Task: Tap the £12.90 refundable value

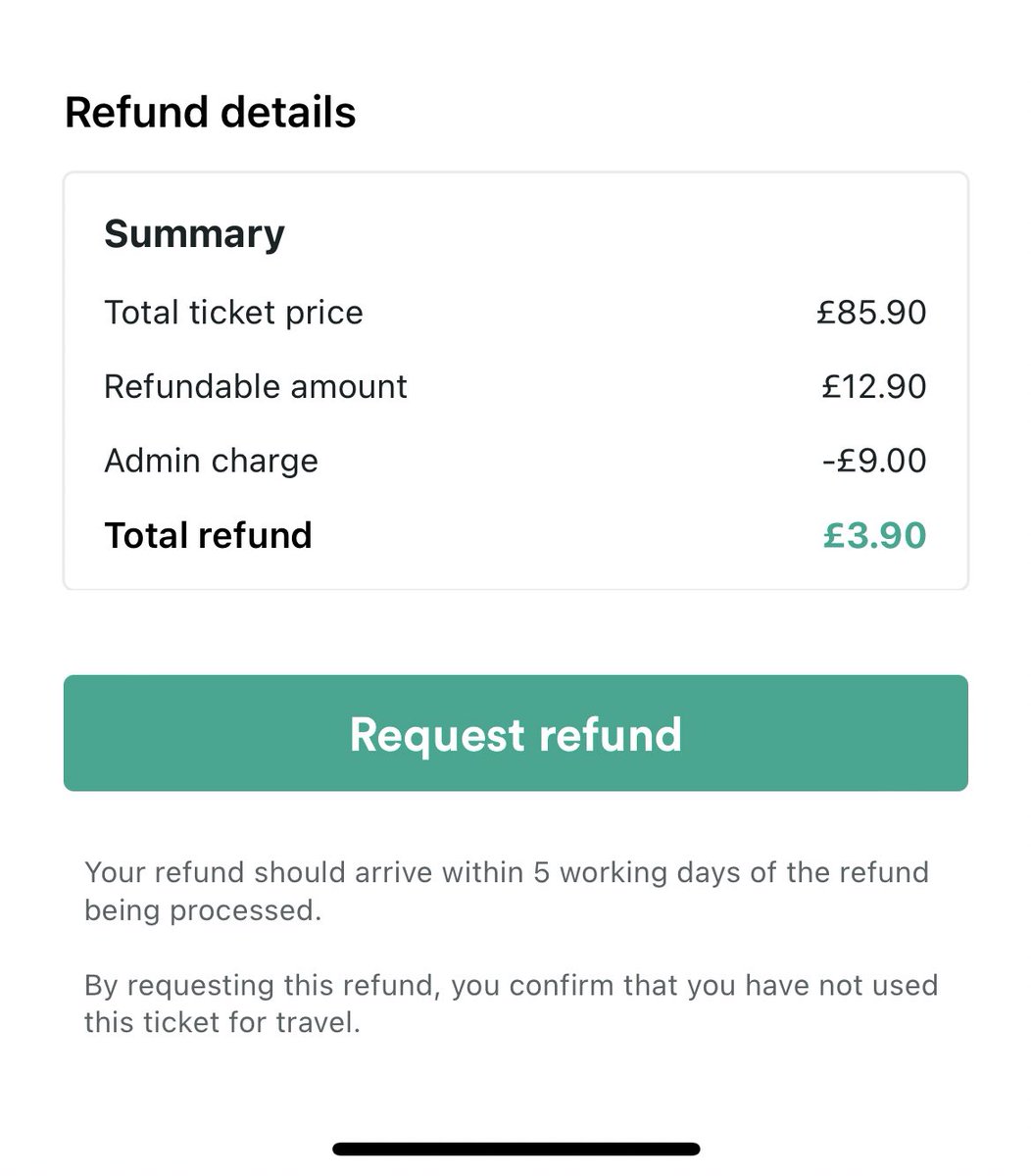Action: point(873,386)
